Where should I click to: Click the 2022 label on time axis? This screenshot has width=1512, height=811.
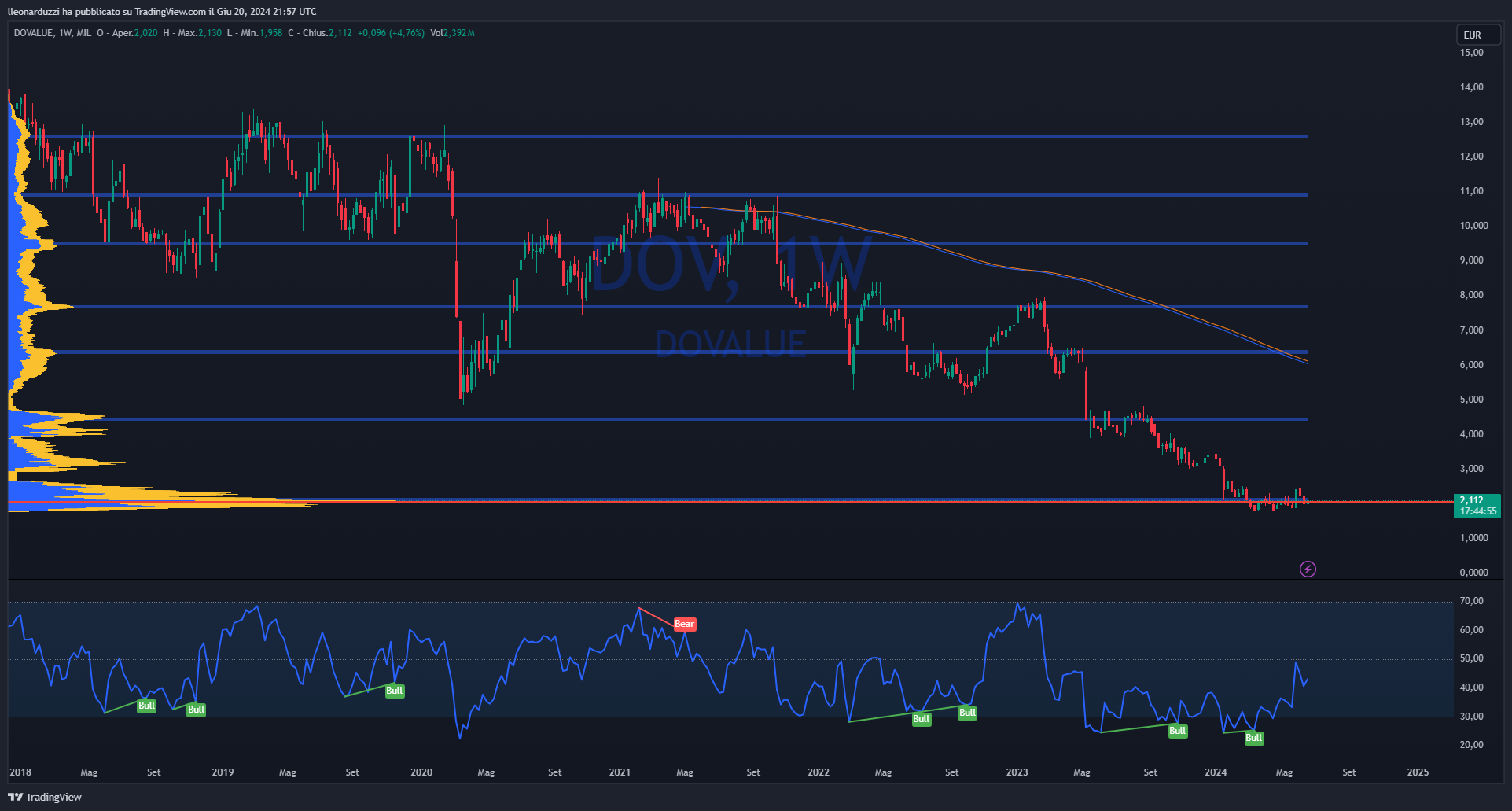click(x=819, y=772)
